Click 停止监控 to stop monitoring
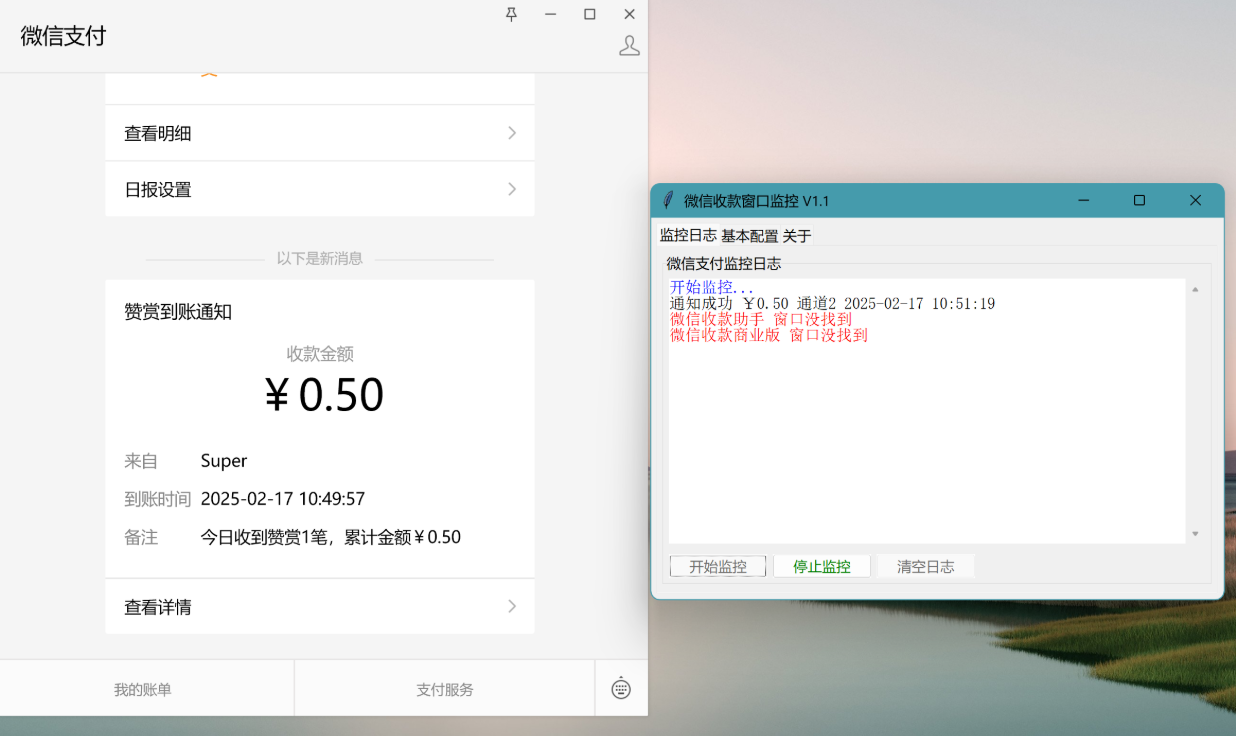Image resolution: width=1236 pixels, height=736 pixels. click(x=821, y=567)
